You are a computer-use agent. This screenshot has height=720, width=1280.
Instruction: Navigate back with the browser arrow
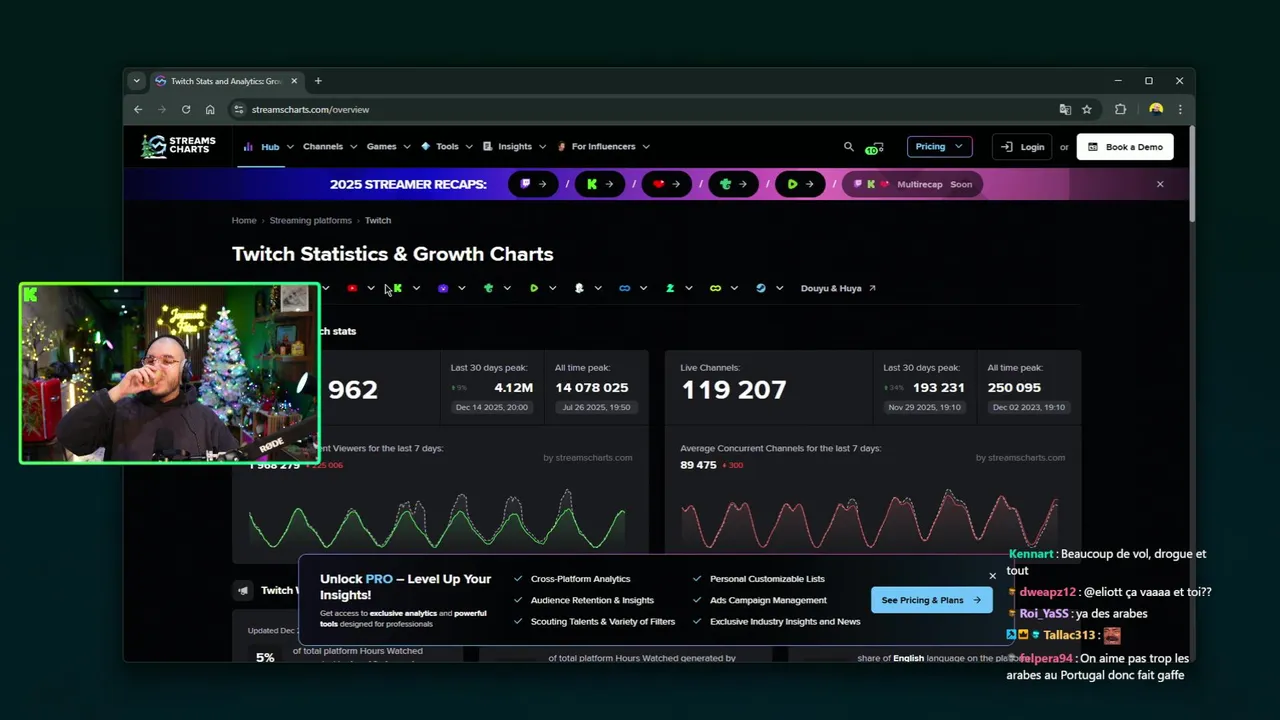coord(138,109)
